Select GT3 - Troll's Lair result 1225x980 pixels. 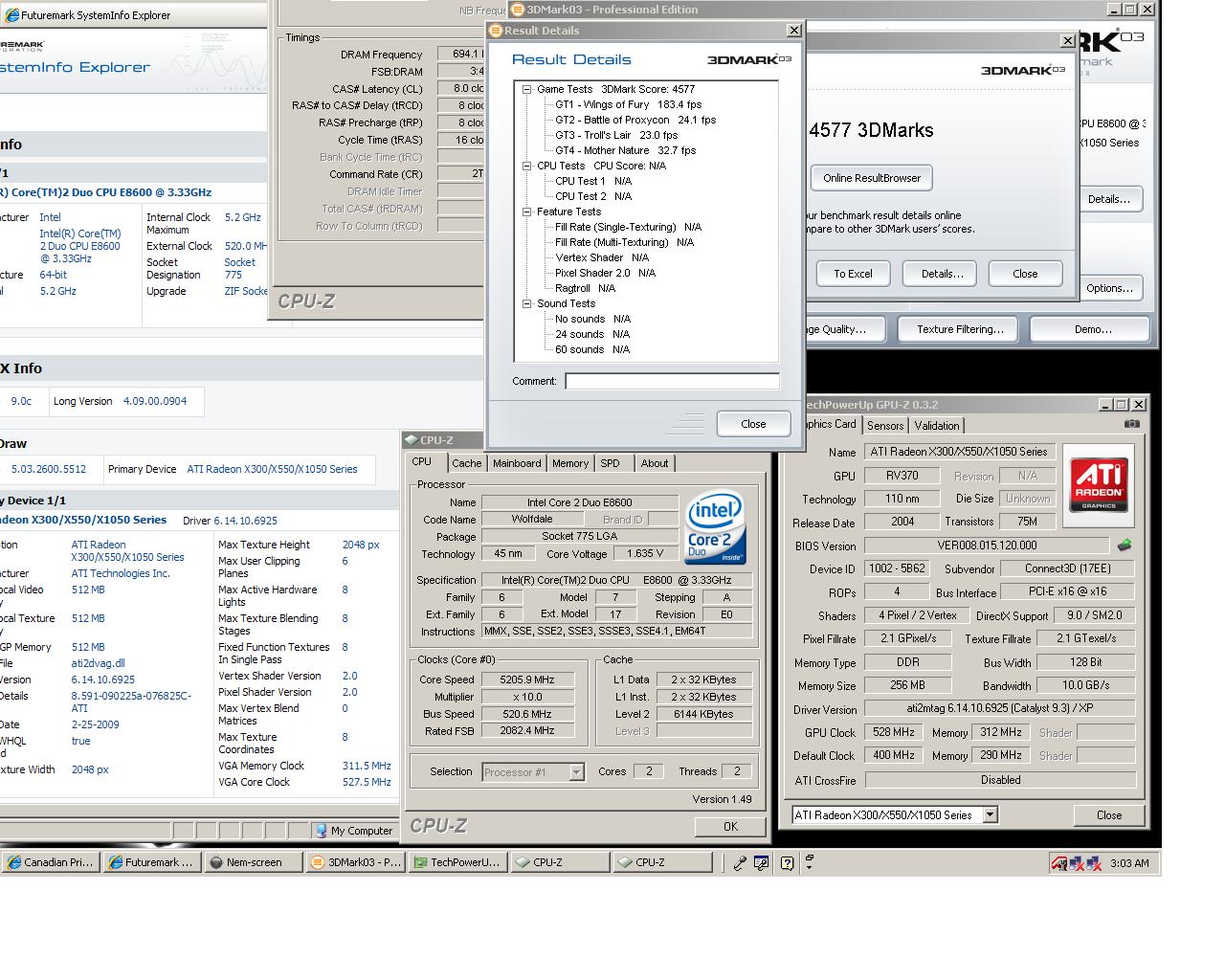pos(616,135)
